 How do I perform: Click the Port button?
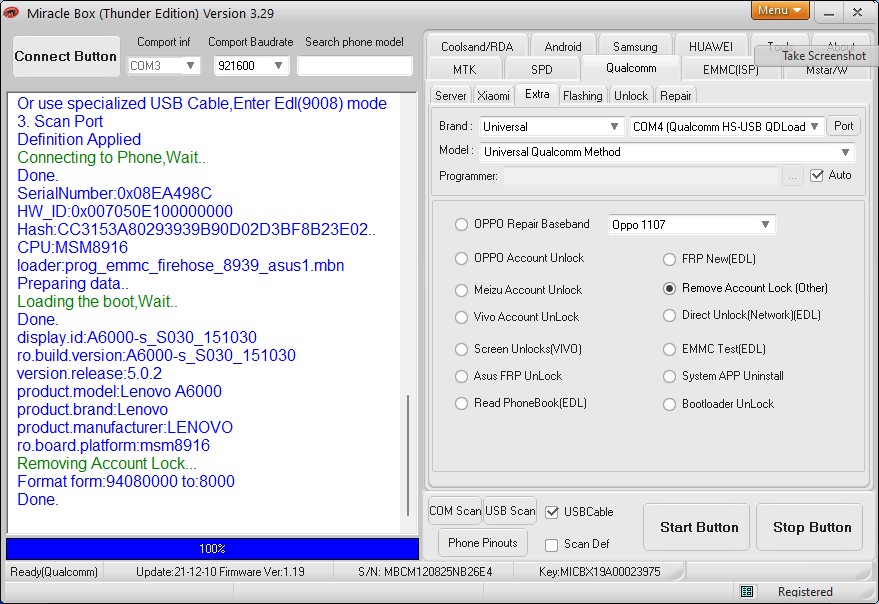click(x=843, y=126)
